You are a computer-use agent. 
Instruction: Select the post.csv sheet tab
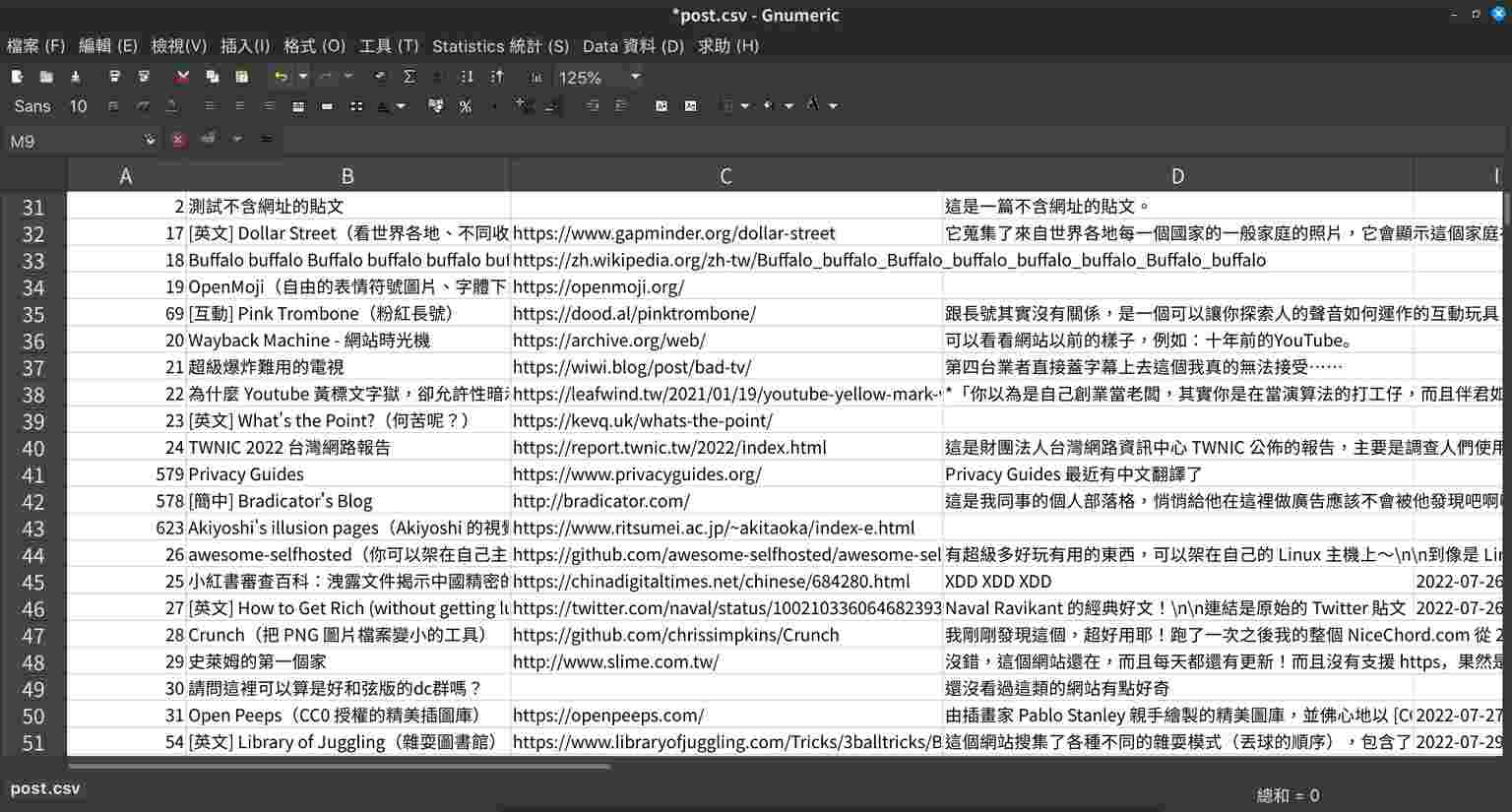point(45,788)
